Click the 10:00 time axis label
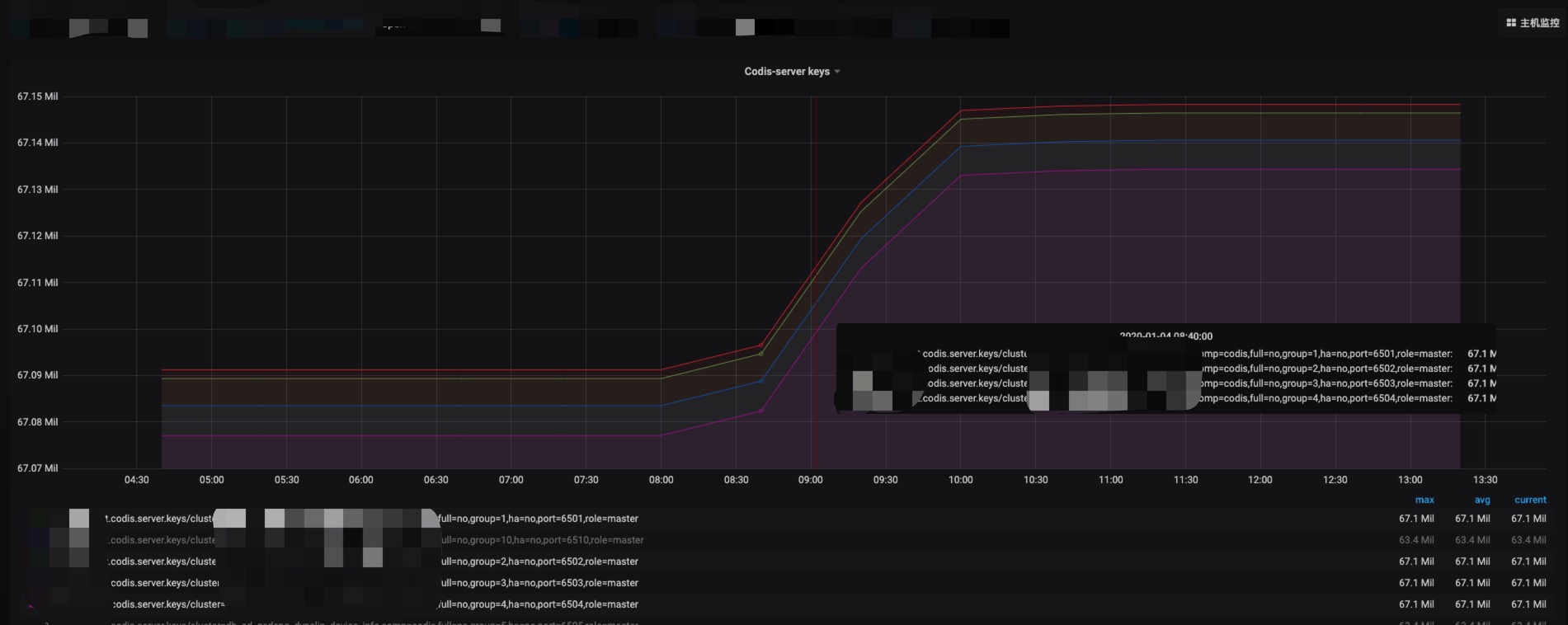Viewport: 1568px width, 625px height. (960, 480)
